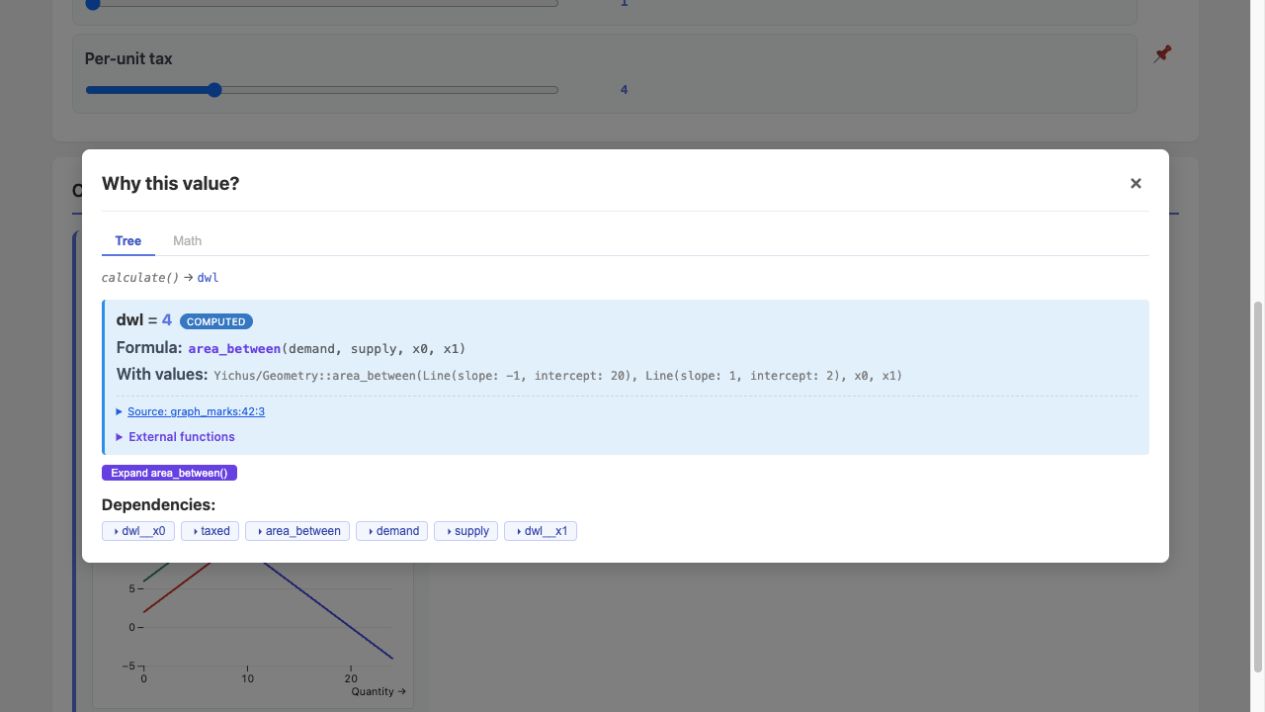Click the Expand area_between() button
The height and width of the screenshot is (712, 1265).
169,473
